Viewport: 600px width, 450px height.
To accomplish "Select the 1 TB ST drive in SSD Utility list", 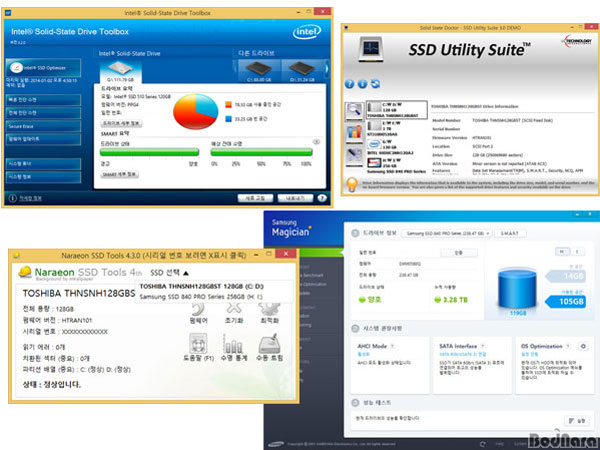I will pyautogui.click(x=397, y=129).
